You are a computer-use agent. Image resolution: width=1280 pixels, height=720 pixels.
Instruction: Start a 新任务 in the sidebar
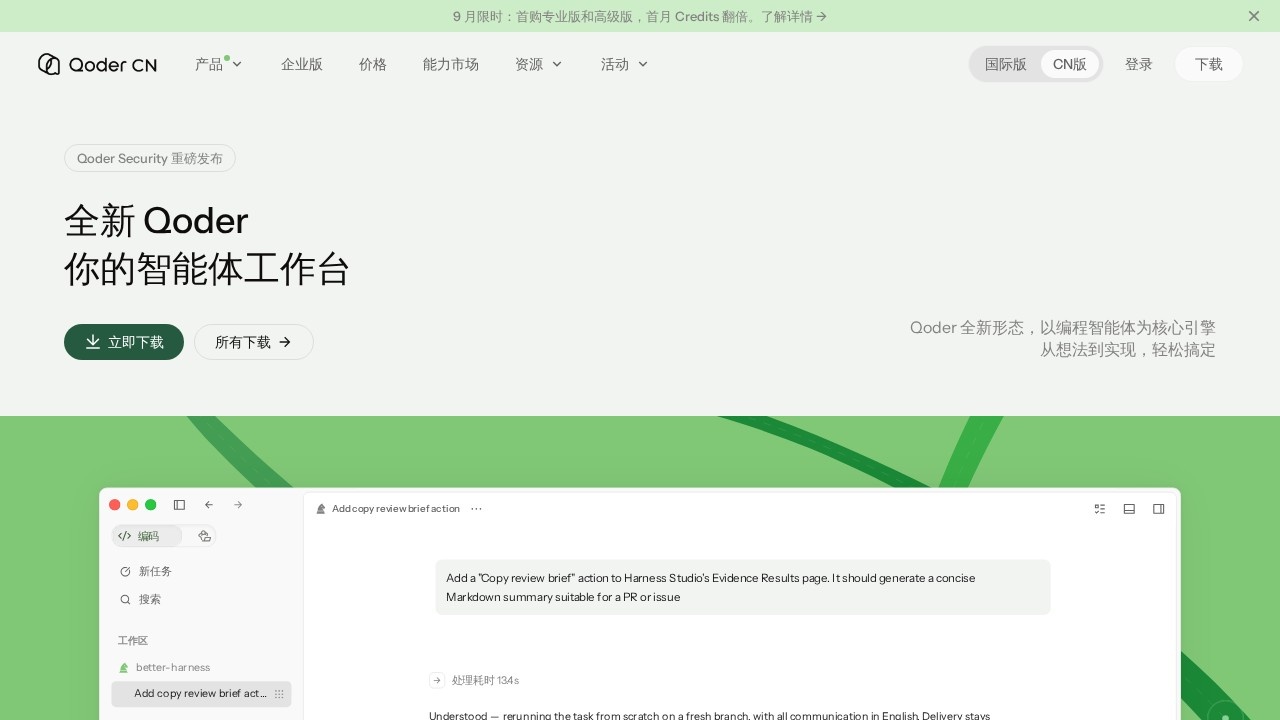pyautogui.click(x=146, y=572)
